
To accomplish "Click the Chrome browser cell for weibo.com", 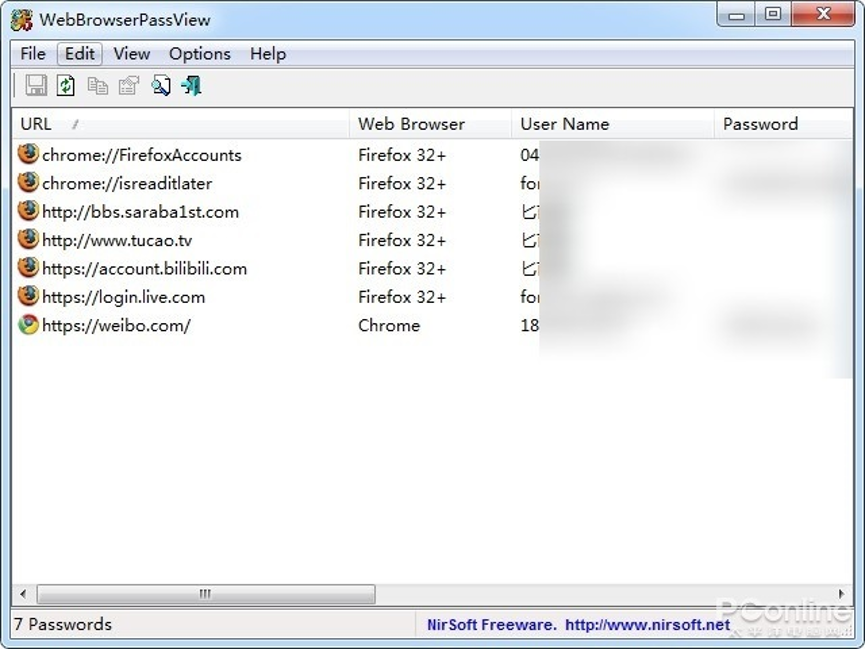I will point(389,326).
